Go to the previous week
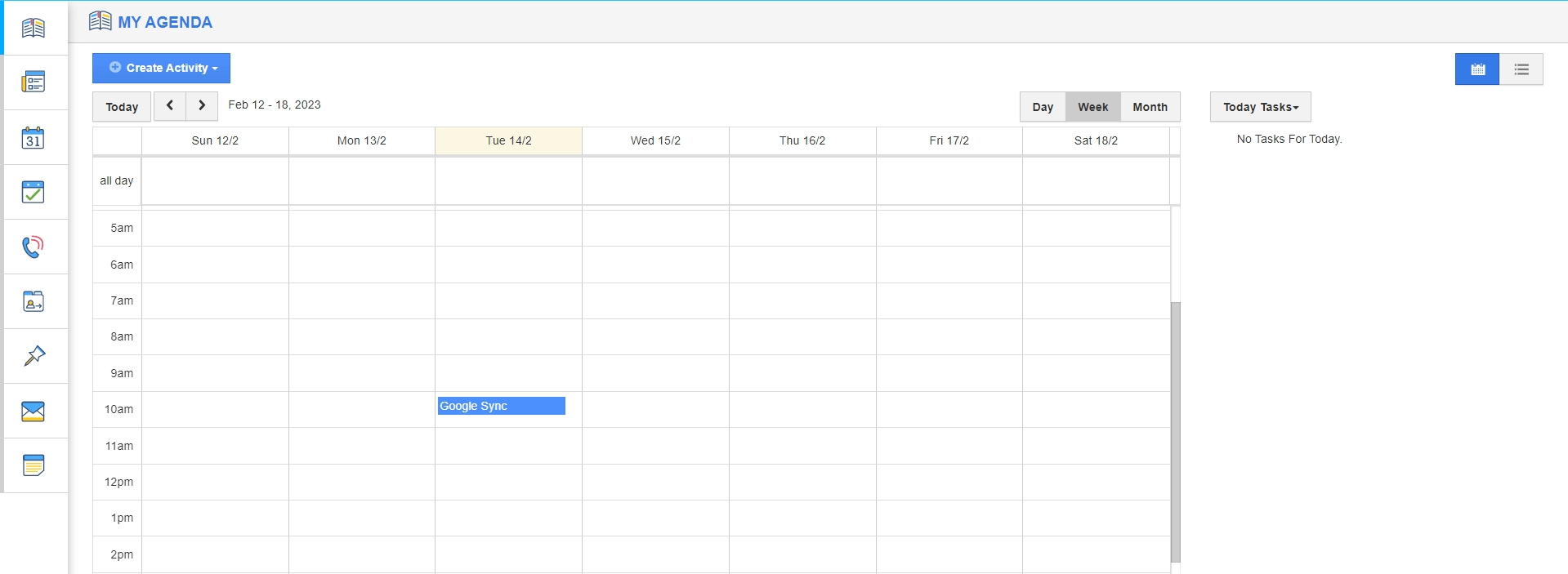 click(x=170, y=106)
